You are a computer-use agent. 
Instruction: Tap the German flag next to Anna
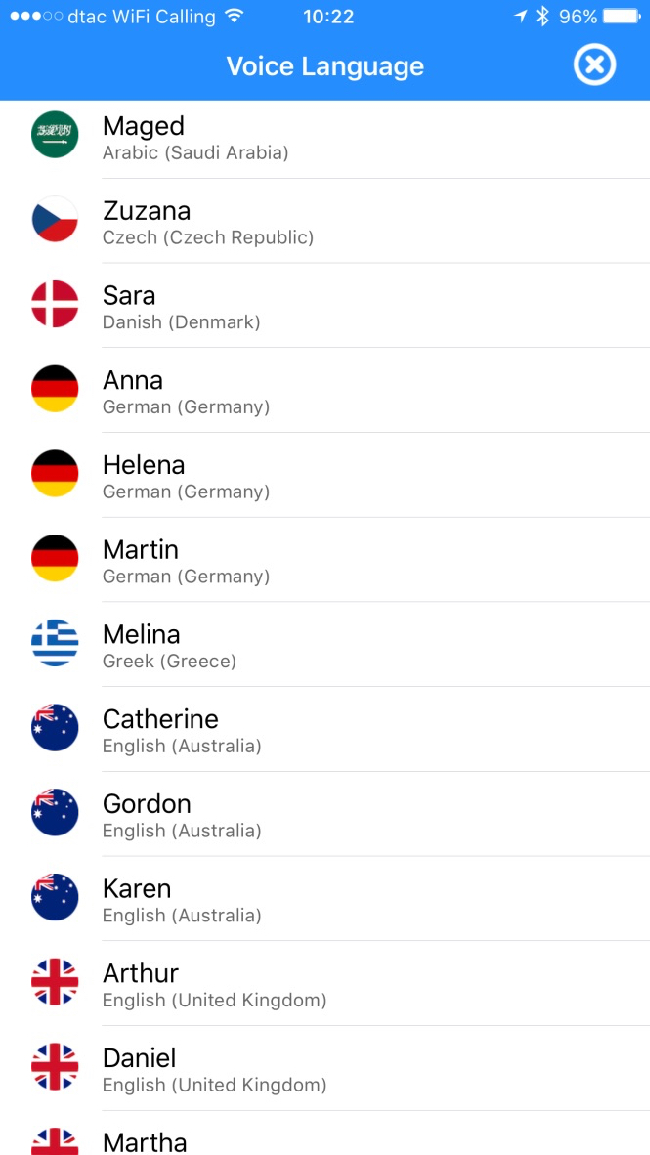(55, 388)
